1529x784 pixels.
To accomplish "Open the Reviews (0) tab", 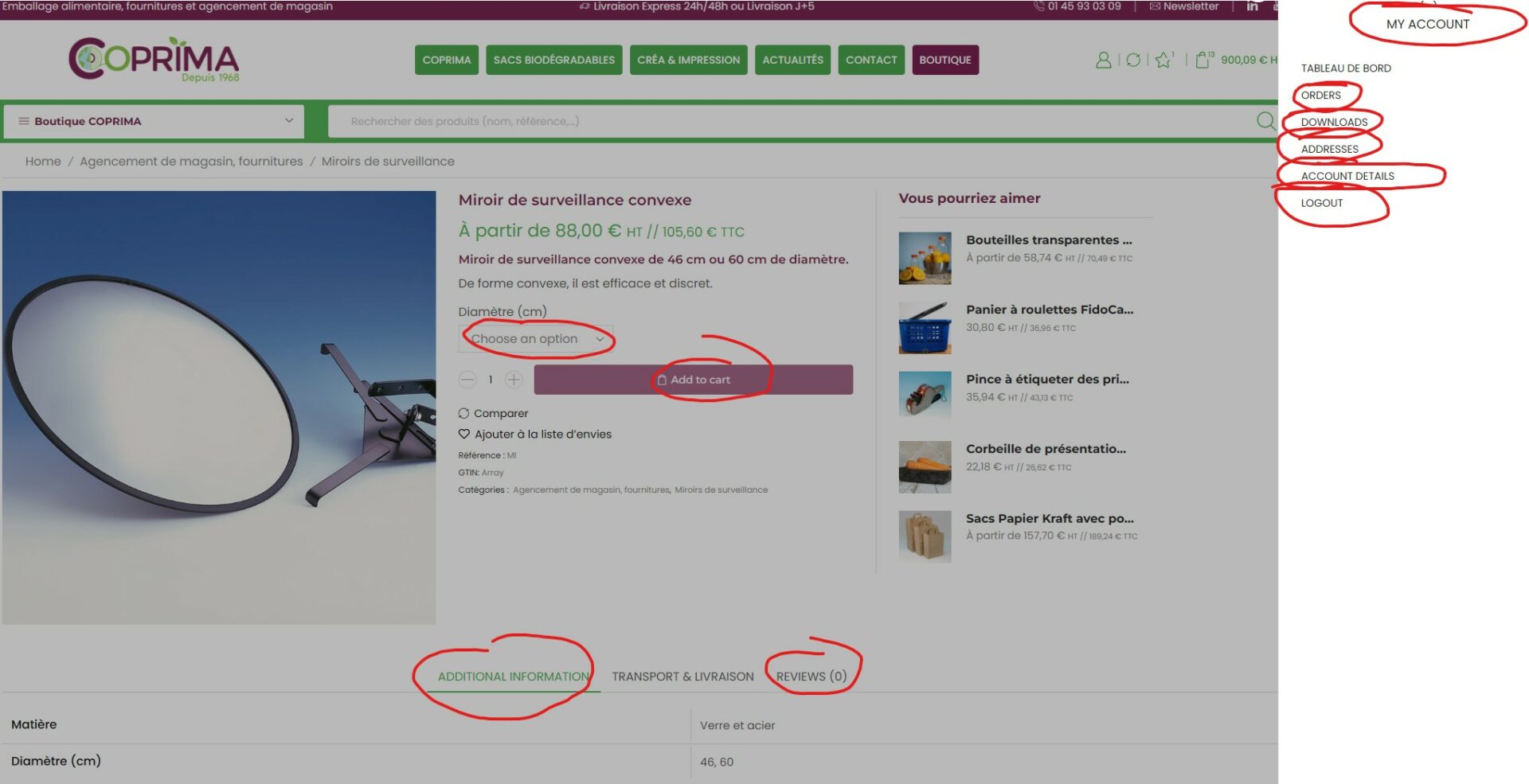I will tap(811, 677).
